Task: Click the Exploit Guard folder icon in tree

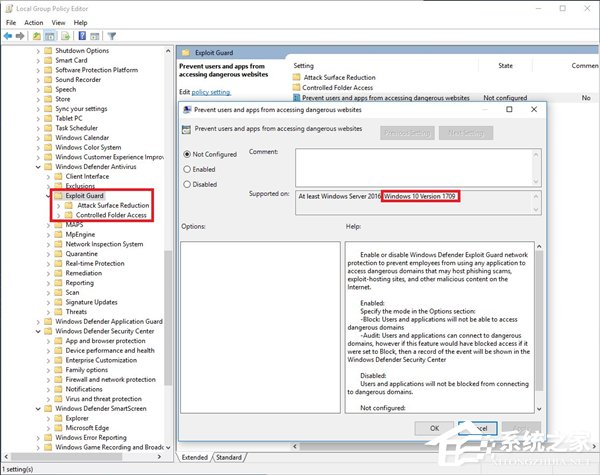Action: pyautogui.click(x=58, y=196)
